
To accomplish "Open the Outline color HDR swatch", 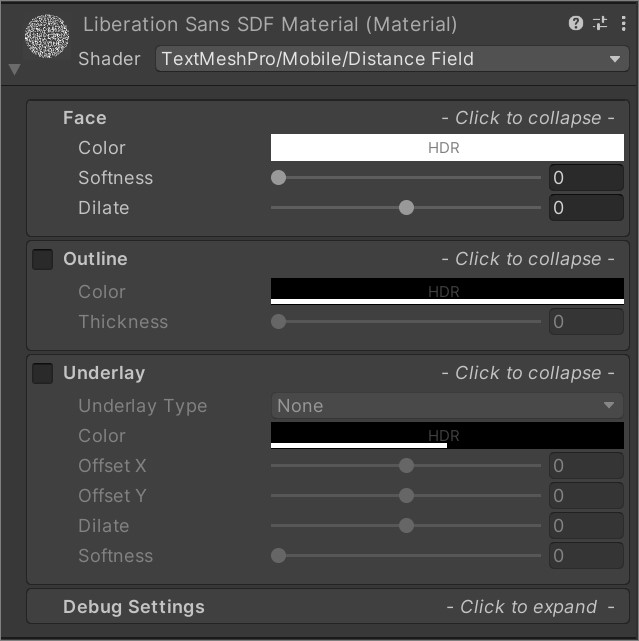I will point(447,291).
